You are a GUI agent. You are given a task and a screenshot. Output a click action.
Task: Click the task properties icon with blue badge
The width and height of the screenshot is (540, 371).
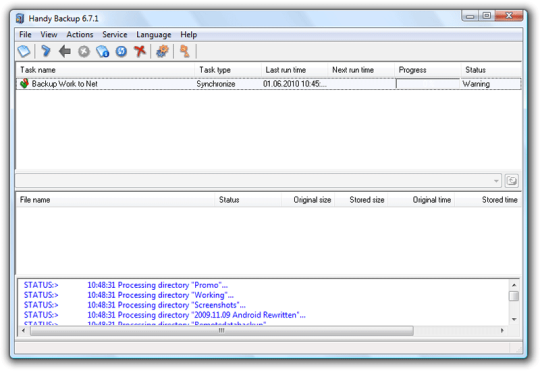point(103,51)
